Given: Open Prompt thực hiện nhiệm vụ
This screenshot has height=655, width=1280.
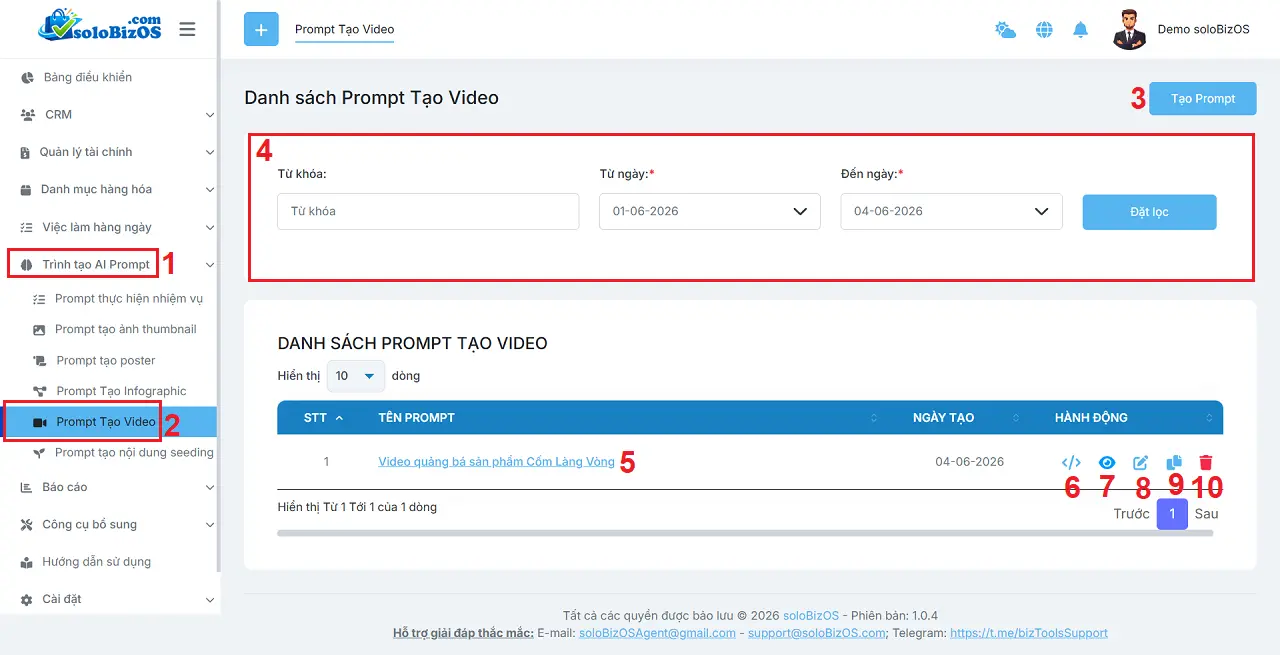Looking at the screenshot, I should [x=129, y=299].
